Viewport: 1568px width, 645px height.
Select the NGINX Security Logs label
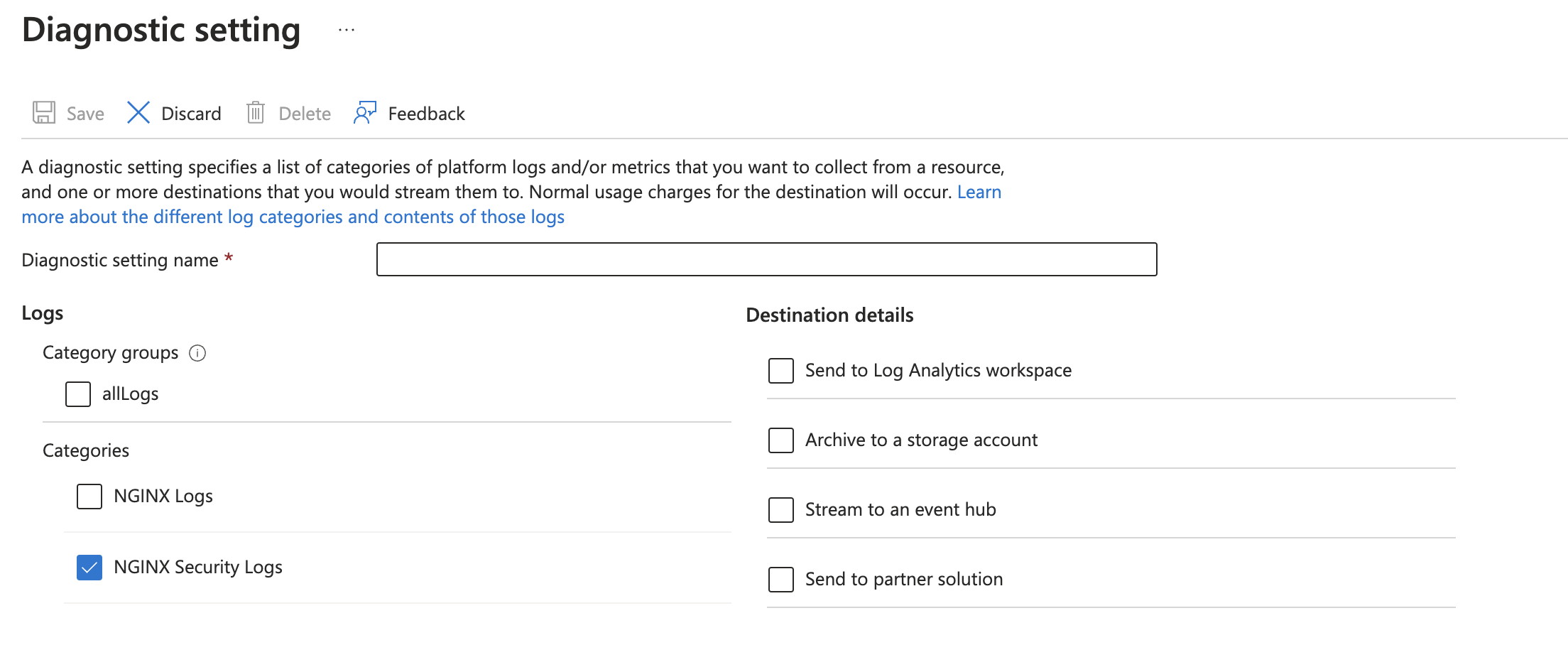[198, 568]
